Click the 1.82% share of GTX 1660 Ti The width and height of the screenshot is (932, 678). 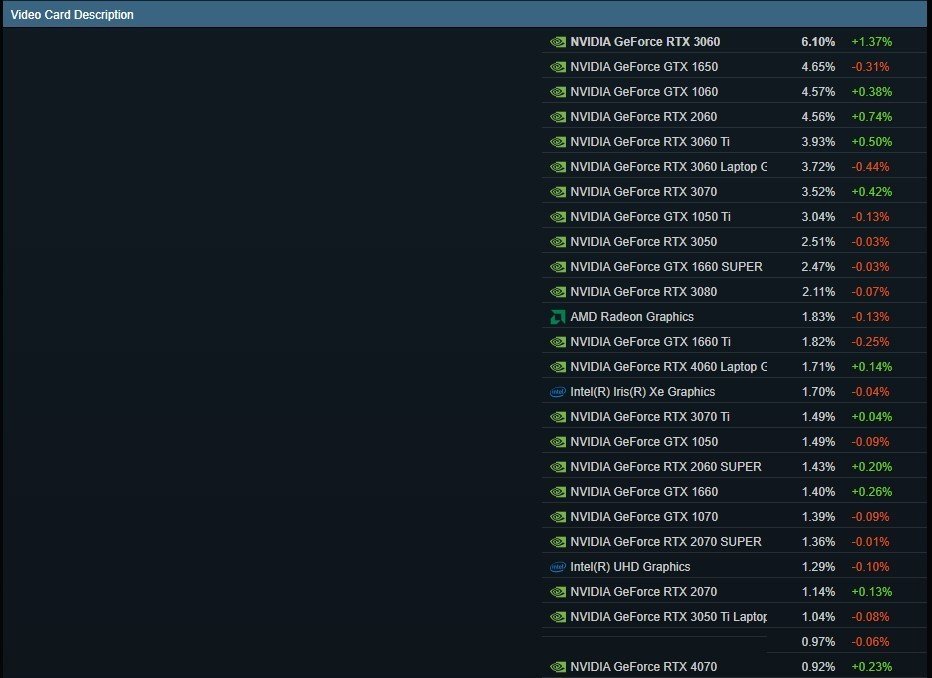[818, 342]
